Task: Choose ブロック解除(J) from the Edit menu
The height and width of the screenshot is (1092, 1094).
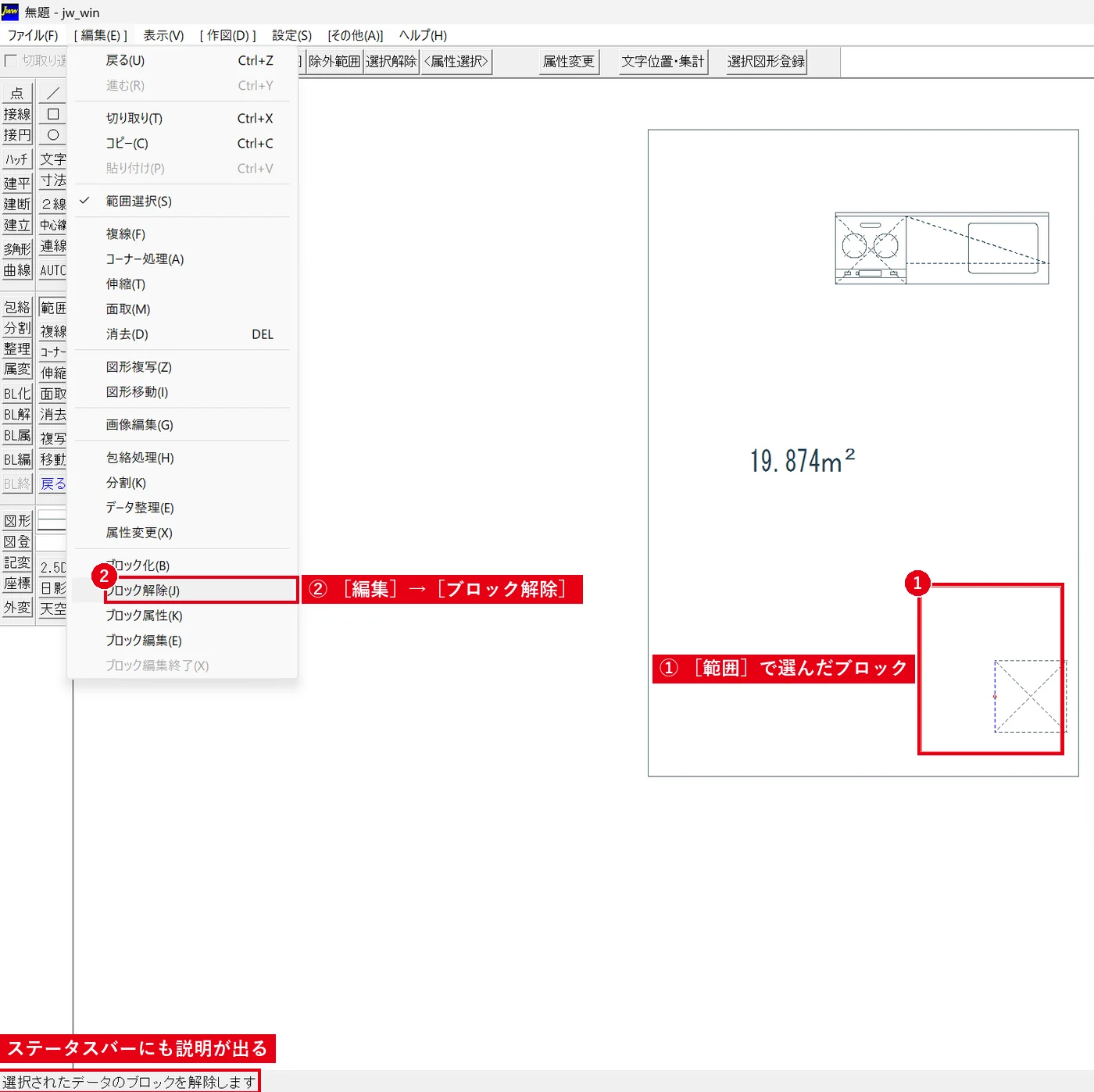Action: click(182, 591)
